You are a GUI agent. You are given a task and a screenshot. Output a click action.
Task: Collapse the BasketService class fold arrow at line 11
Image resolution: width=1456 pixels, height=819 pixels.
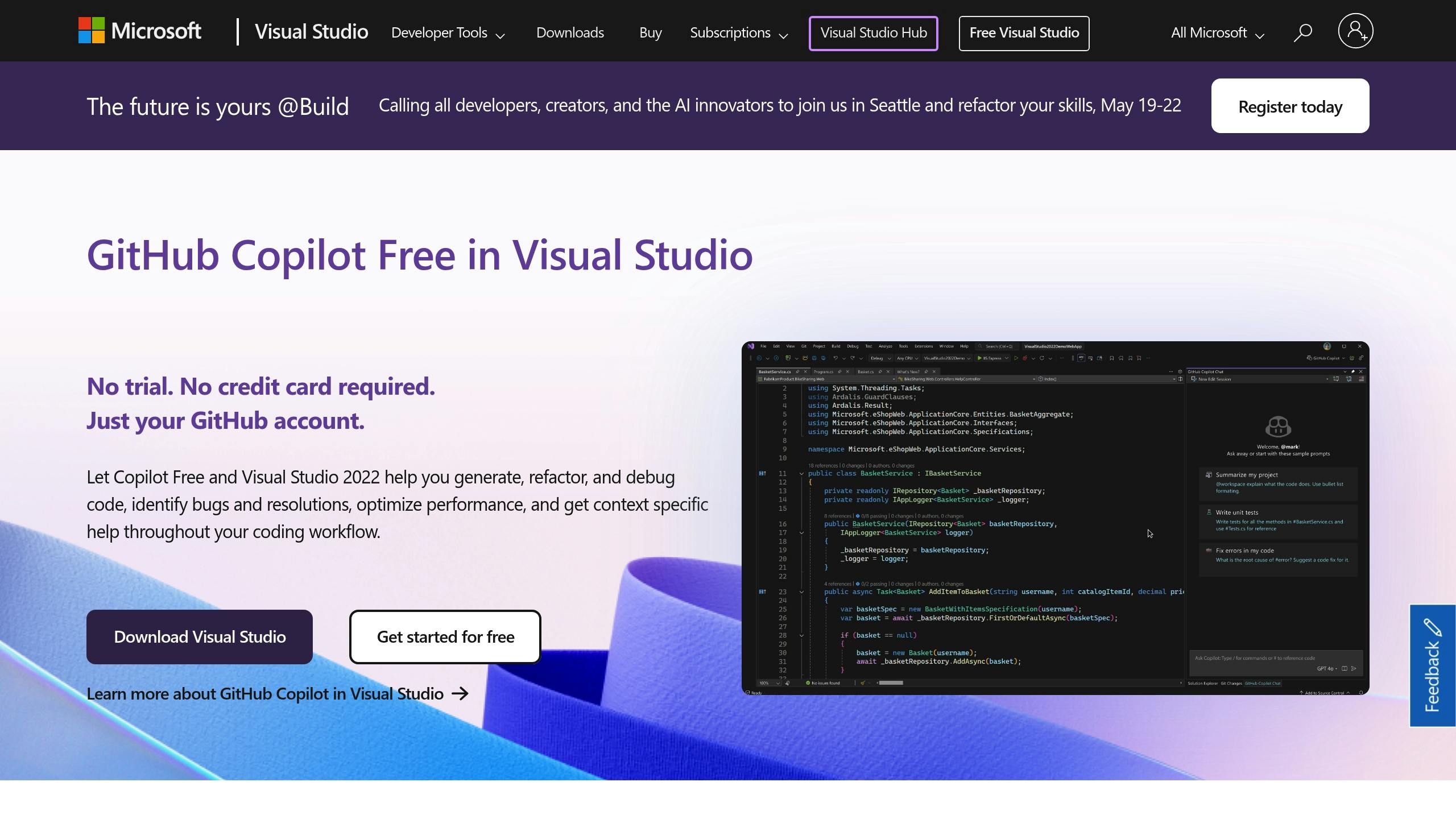[x=801, y=473]
